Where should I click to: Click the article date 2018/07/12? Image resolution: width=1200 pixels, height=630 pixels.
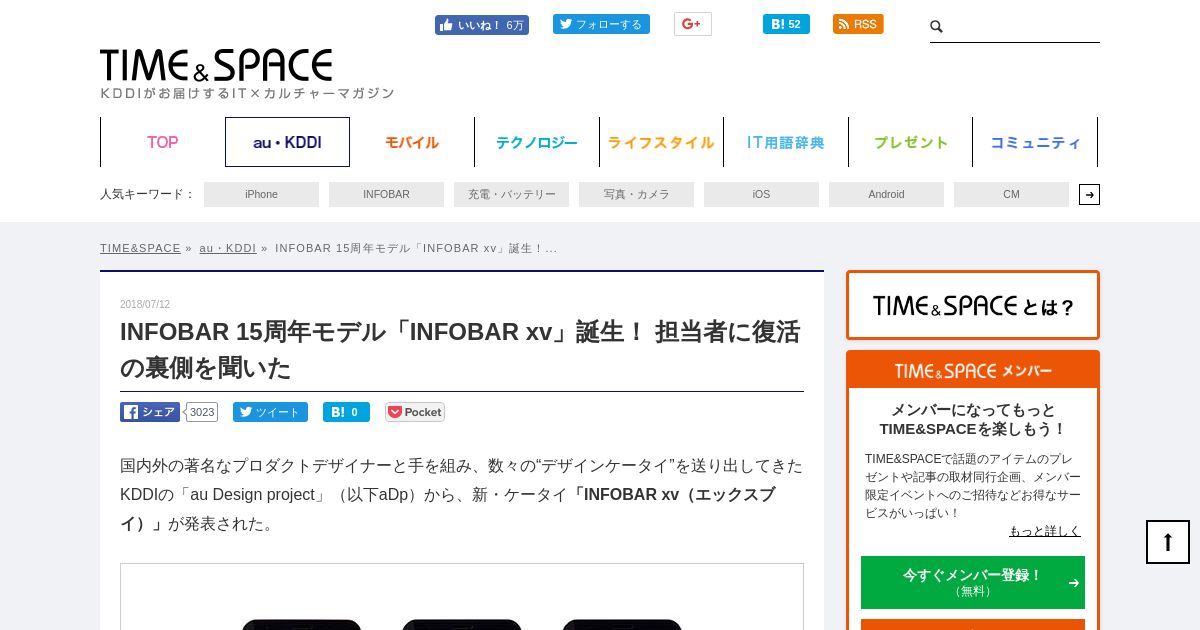pyautogui.click(x=145, y=304)
